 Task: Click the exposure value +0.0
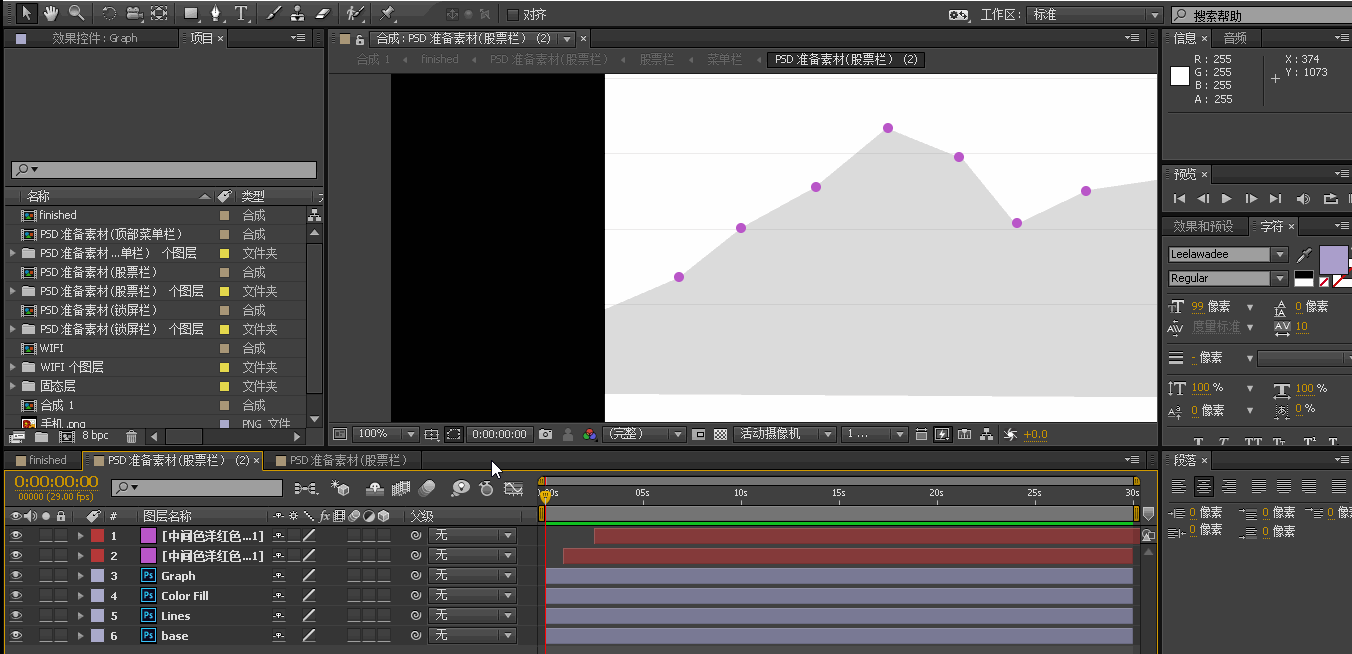click(x=1036, y=434)
